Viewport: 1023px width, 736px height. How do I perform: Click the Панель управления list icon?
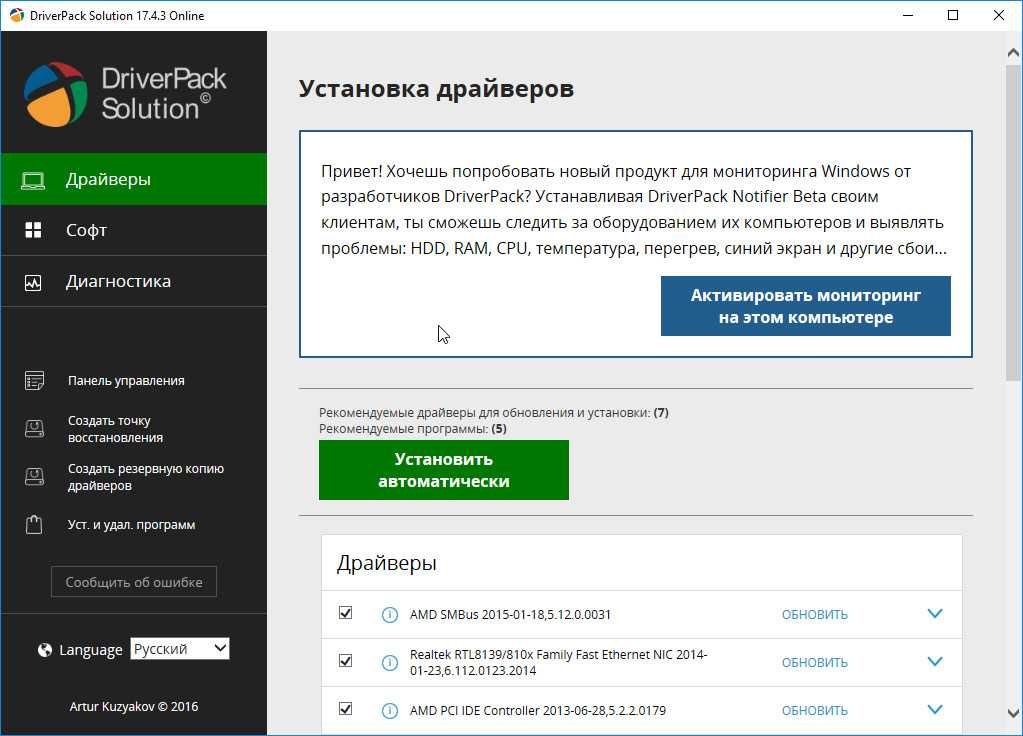(x=34, y=380)
